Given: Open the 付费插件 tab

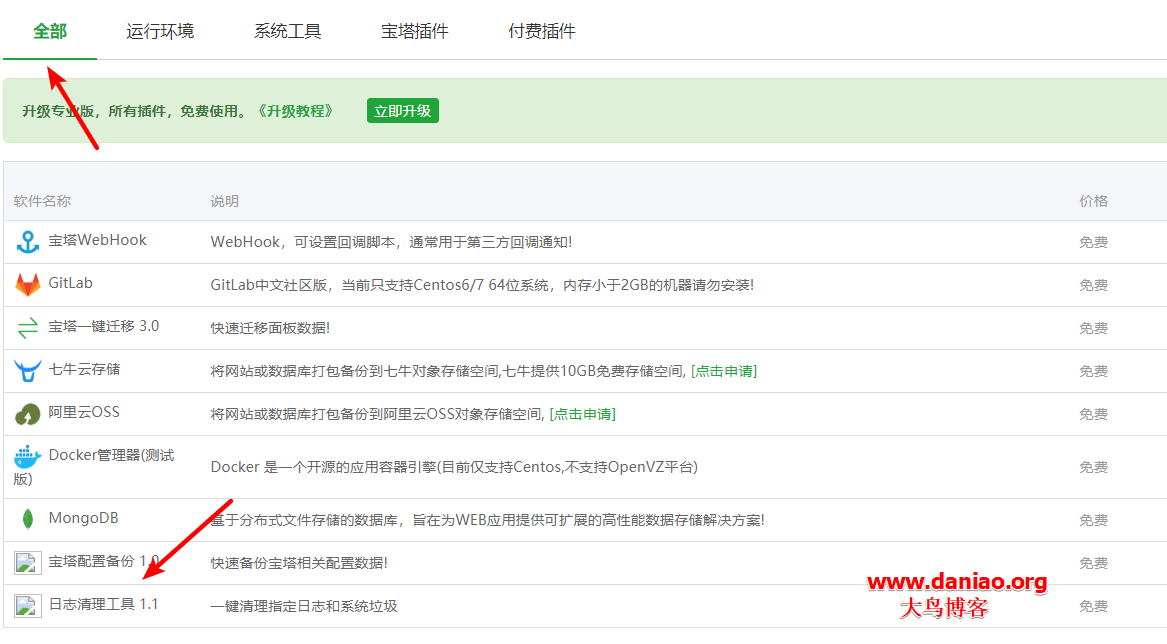Looking at the screenshot, I should (x=542, y=31).
